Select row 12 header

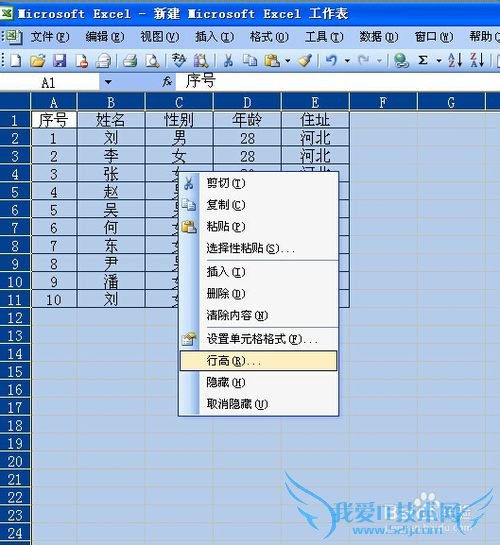[15, 318]
